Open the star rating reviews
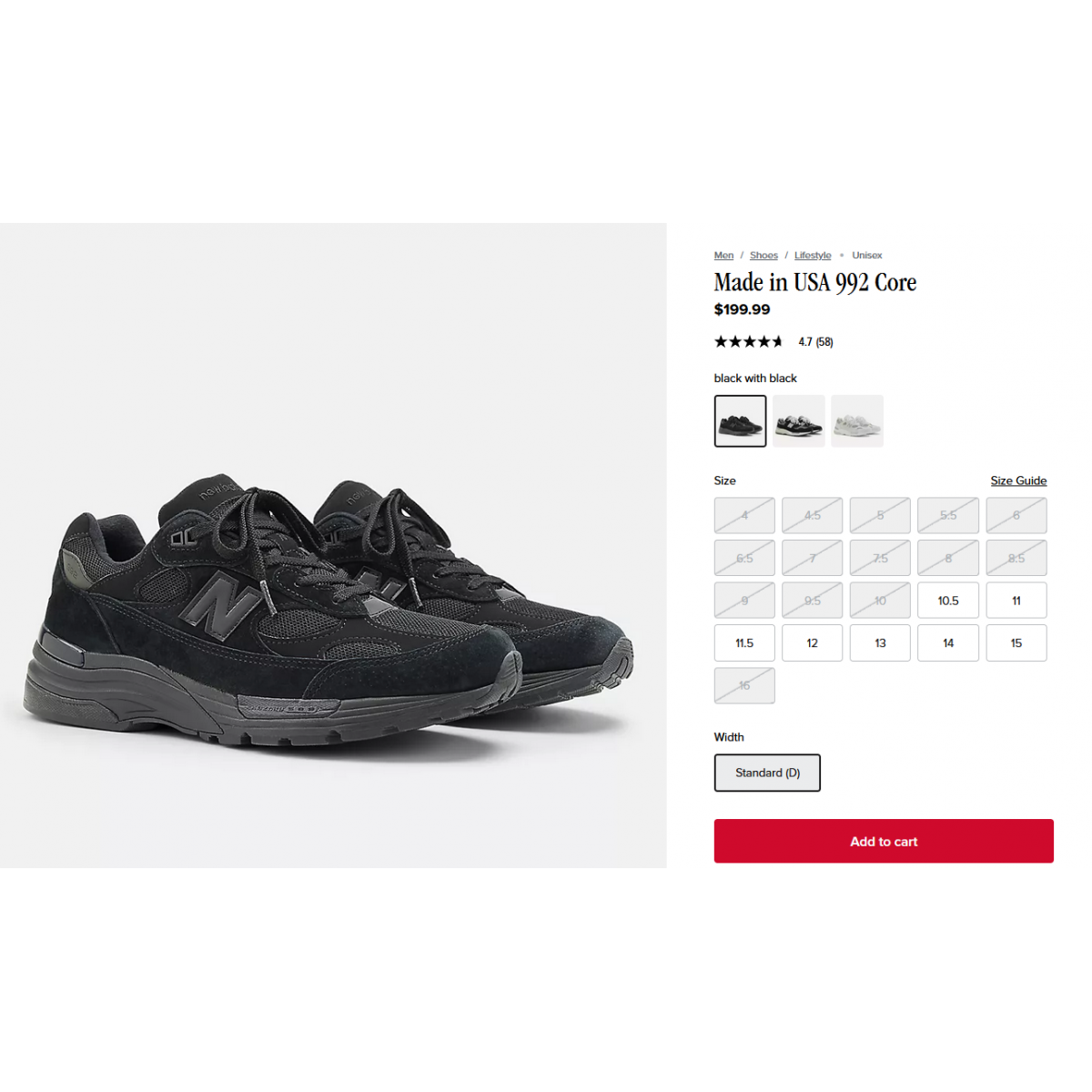Screen dimensions: 1092x1092 pos(748,342)
